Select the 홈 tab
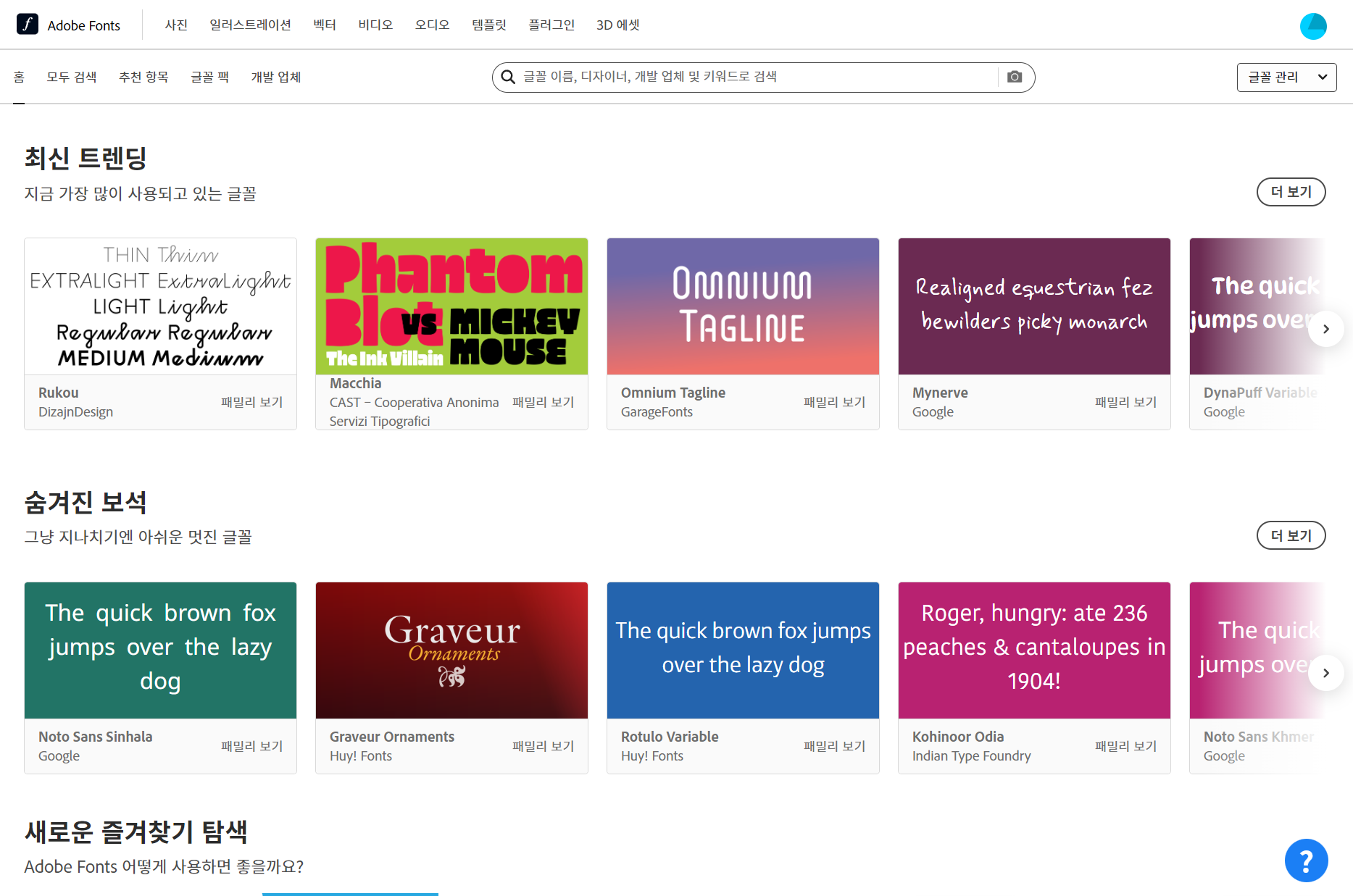Image resolution: width=1353 pixels, height=896 pixels. tap(19, 78)
